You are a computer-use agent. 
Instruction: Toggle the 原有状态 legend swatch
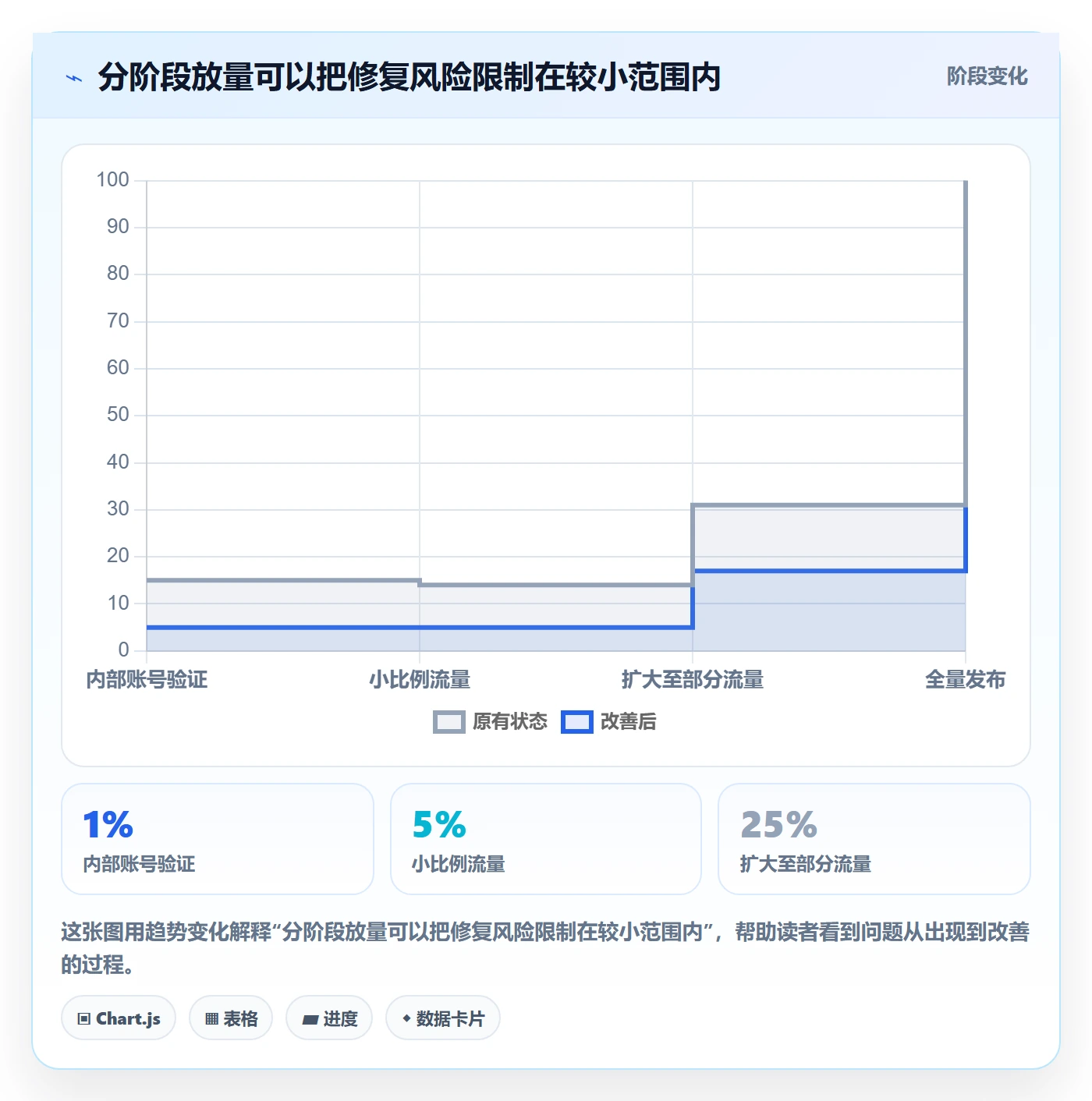coord(448,722)
